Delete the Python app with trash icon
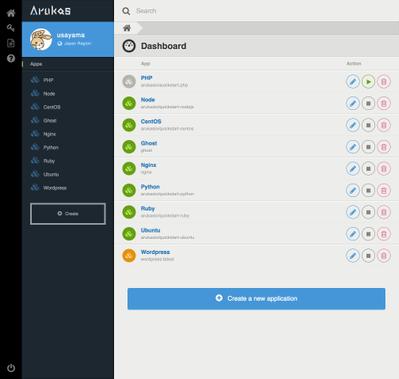The width and height of the screenshot is (399, 379). point(384,190)
